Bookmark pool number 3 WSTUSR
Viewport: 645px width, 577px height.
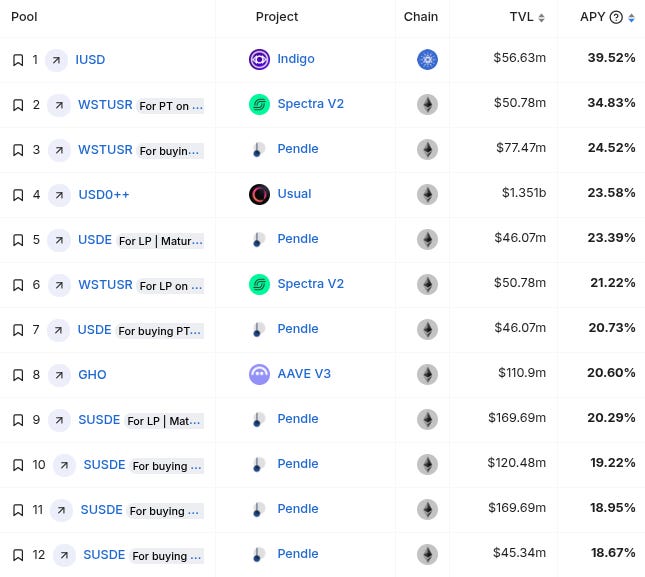18,150
